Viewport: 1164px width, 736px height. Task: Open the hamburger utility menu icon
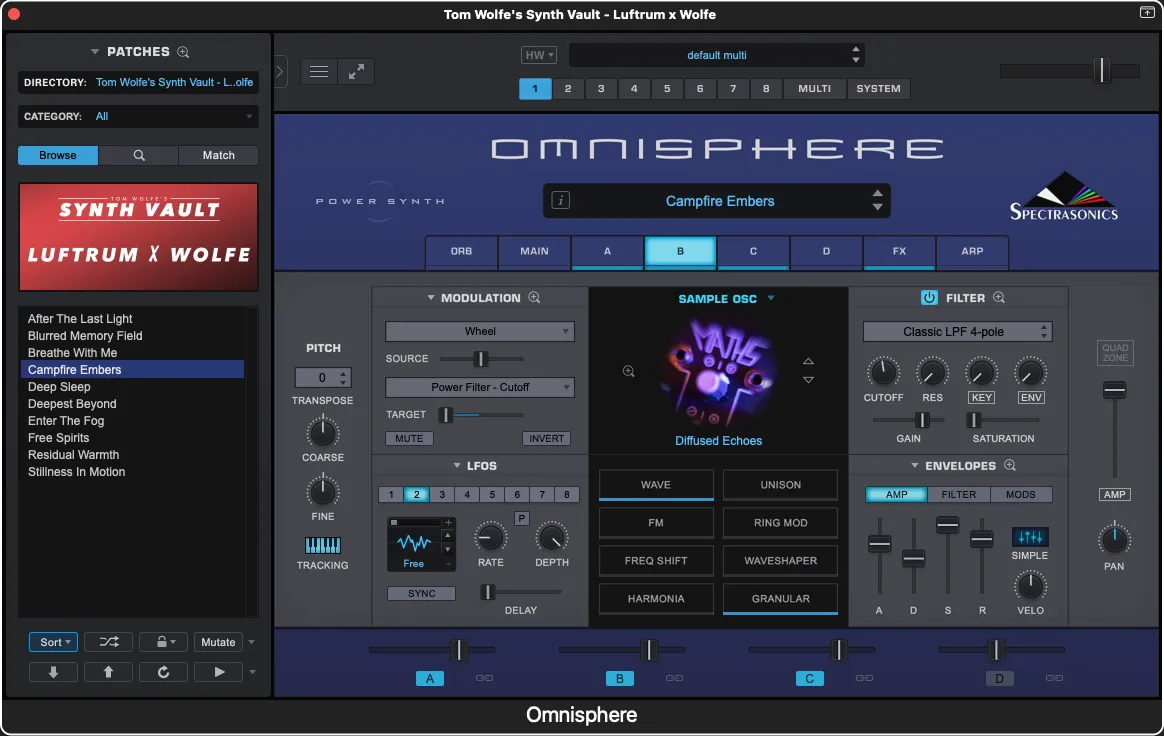coord(318,71)
